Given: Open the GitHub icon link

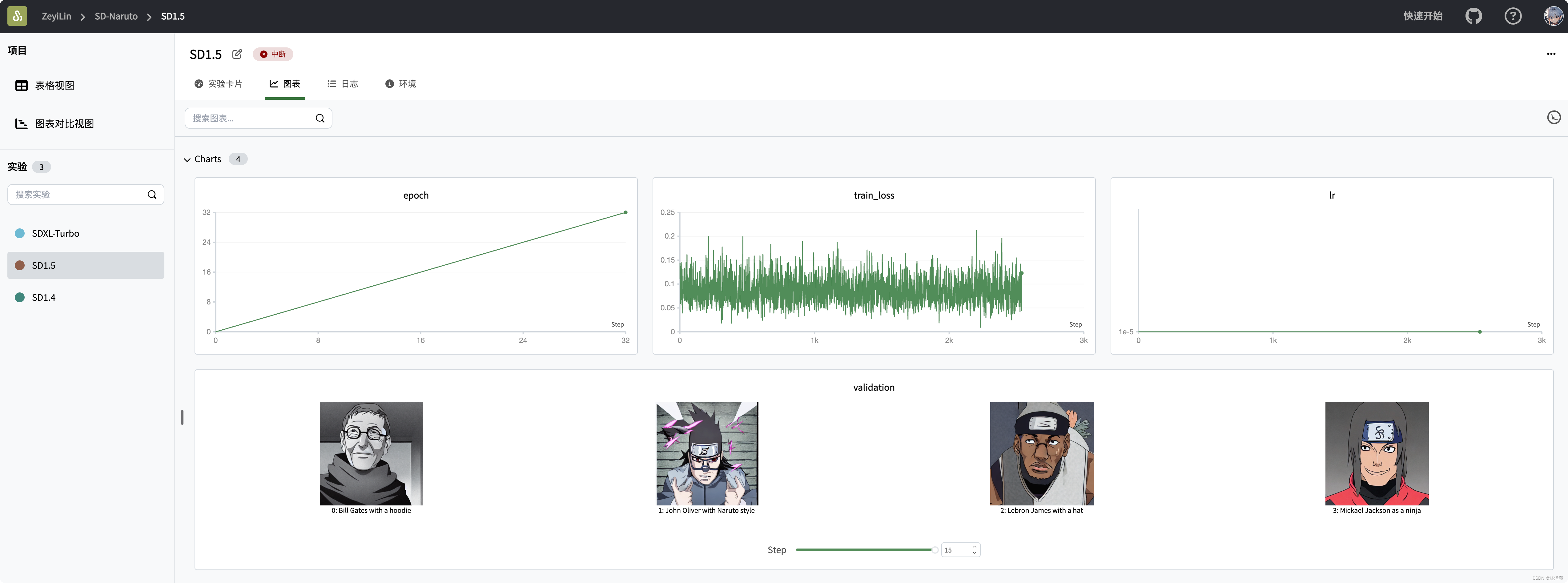Looking at the screenshot, I should tap(1473, 16).
